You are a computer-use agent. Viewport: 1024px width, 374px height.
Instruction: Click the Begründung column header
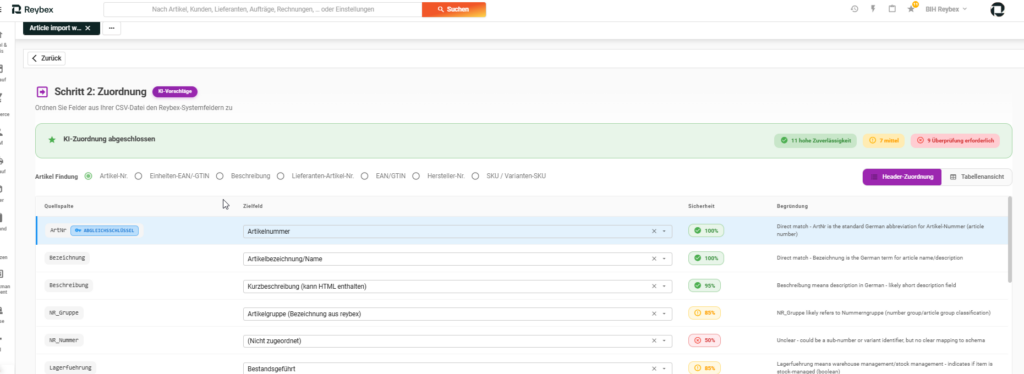(x=792, y=206)
